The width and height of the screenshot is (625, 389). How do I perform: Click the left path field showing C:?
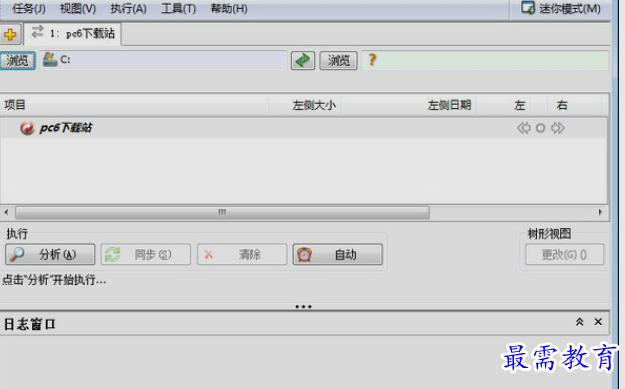(163, 60)
